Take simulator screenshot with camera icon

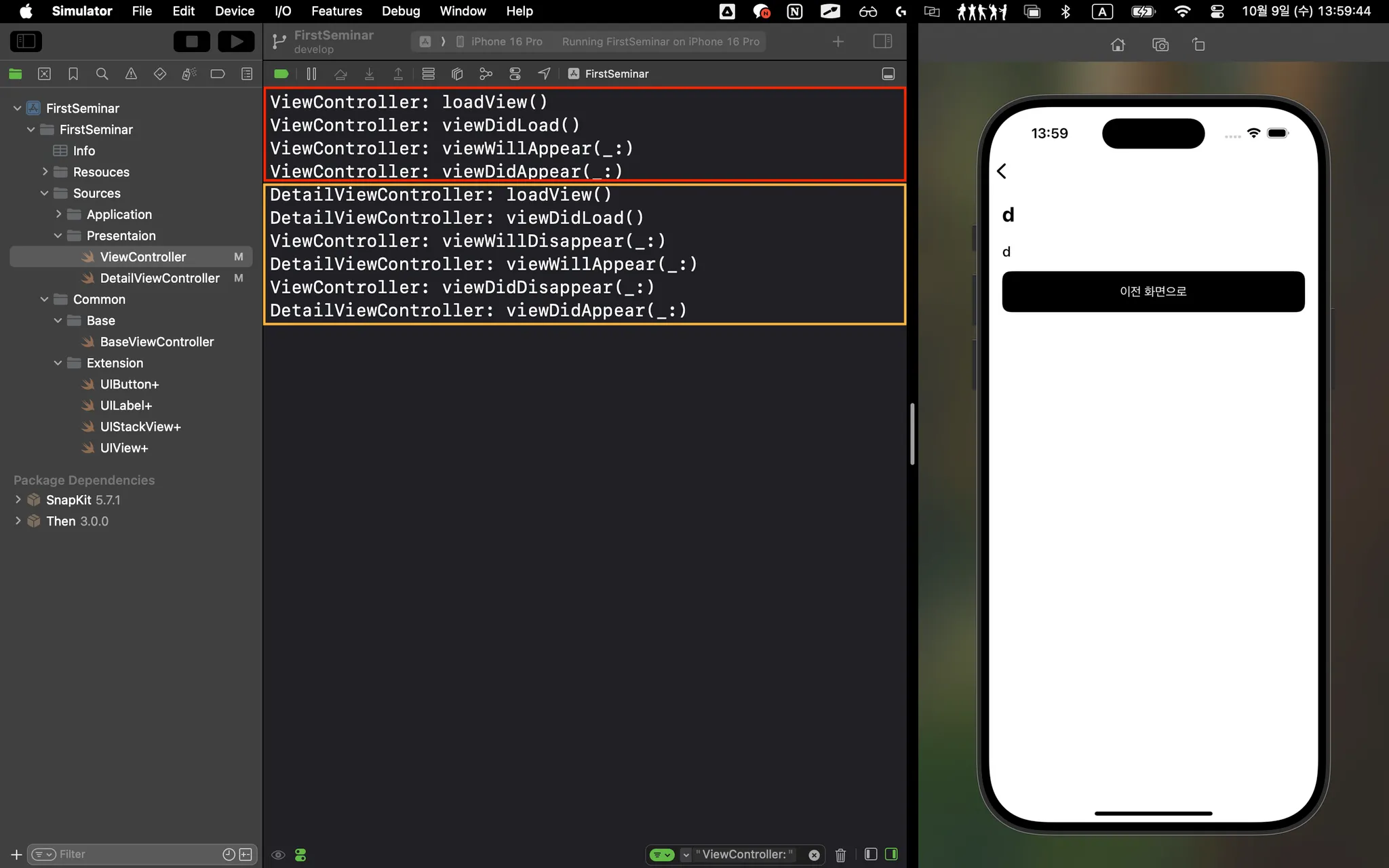click(x=1160, y=45)
